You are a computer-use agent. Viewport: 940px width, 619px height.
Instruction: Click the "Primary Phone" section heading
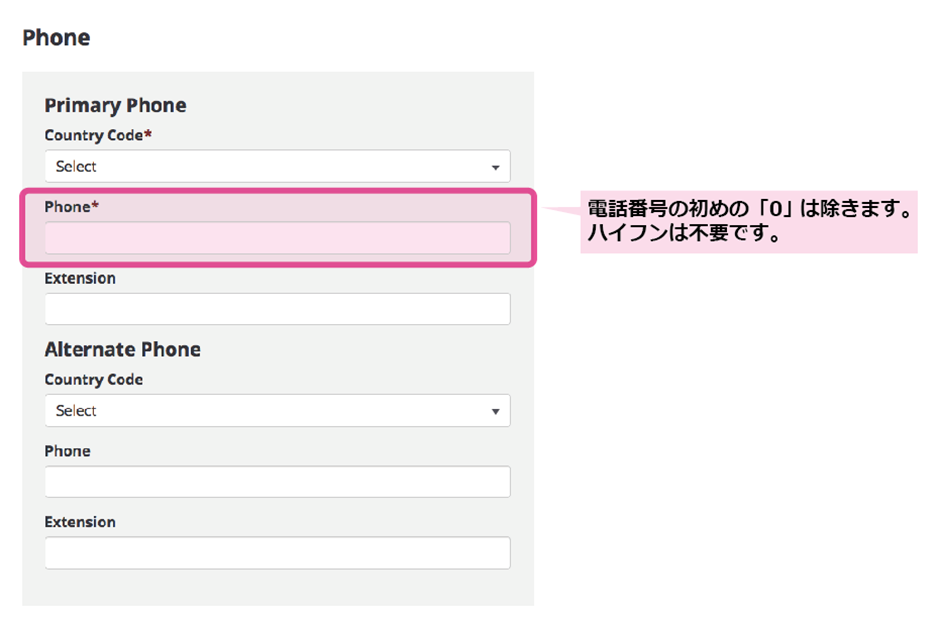(x=115, y=105)
